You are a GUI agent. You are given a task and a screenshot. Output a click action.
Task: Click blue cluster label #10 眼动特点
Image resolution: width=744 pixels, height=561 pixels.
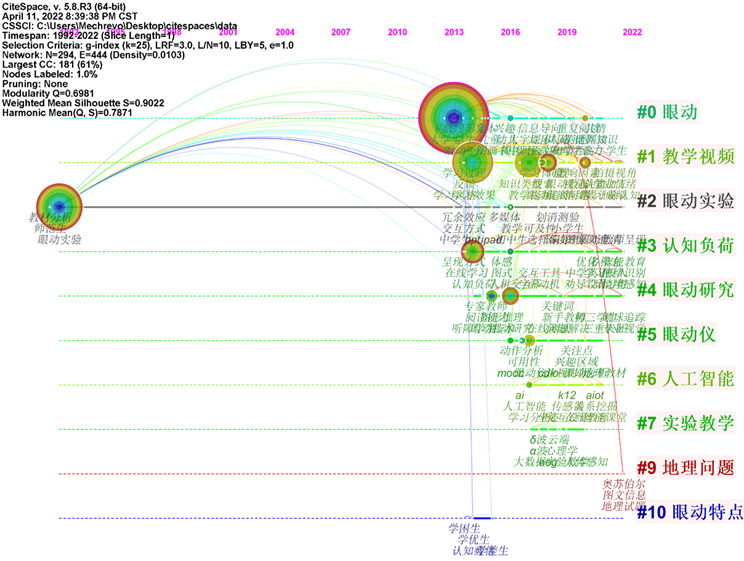click(x=691, y=512)
